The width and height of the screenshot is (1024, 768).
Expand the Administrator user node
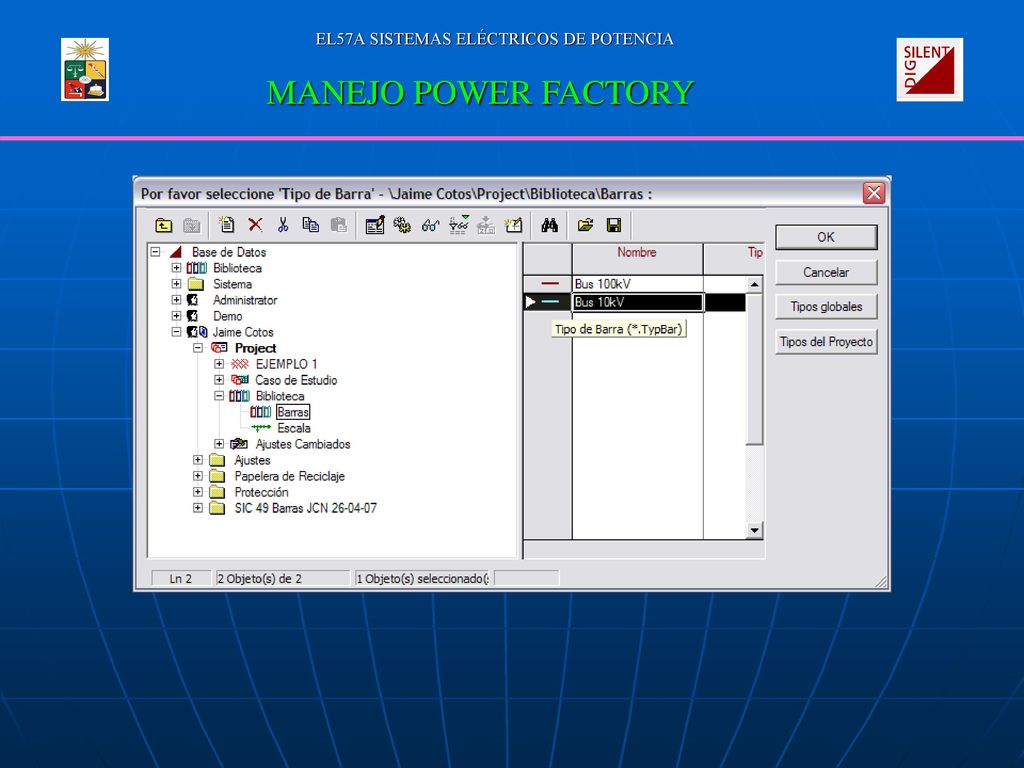pyautogui.click(x=176, y=300)
